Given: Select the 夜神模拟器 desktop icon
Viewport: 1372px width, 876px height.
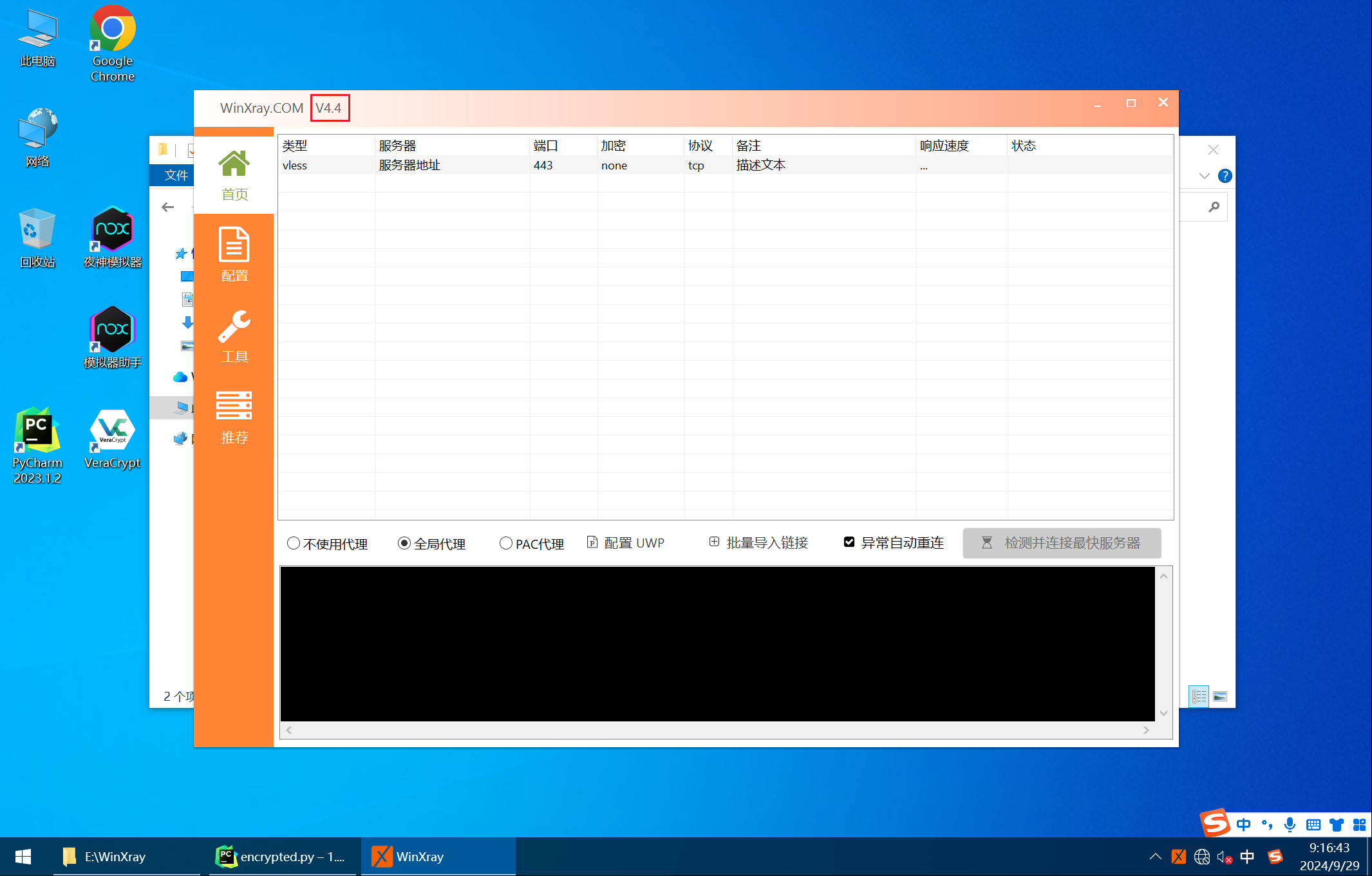Looking at the screenshot, I should point(113,238).
